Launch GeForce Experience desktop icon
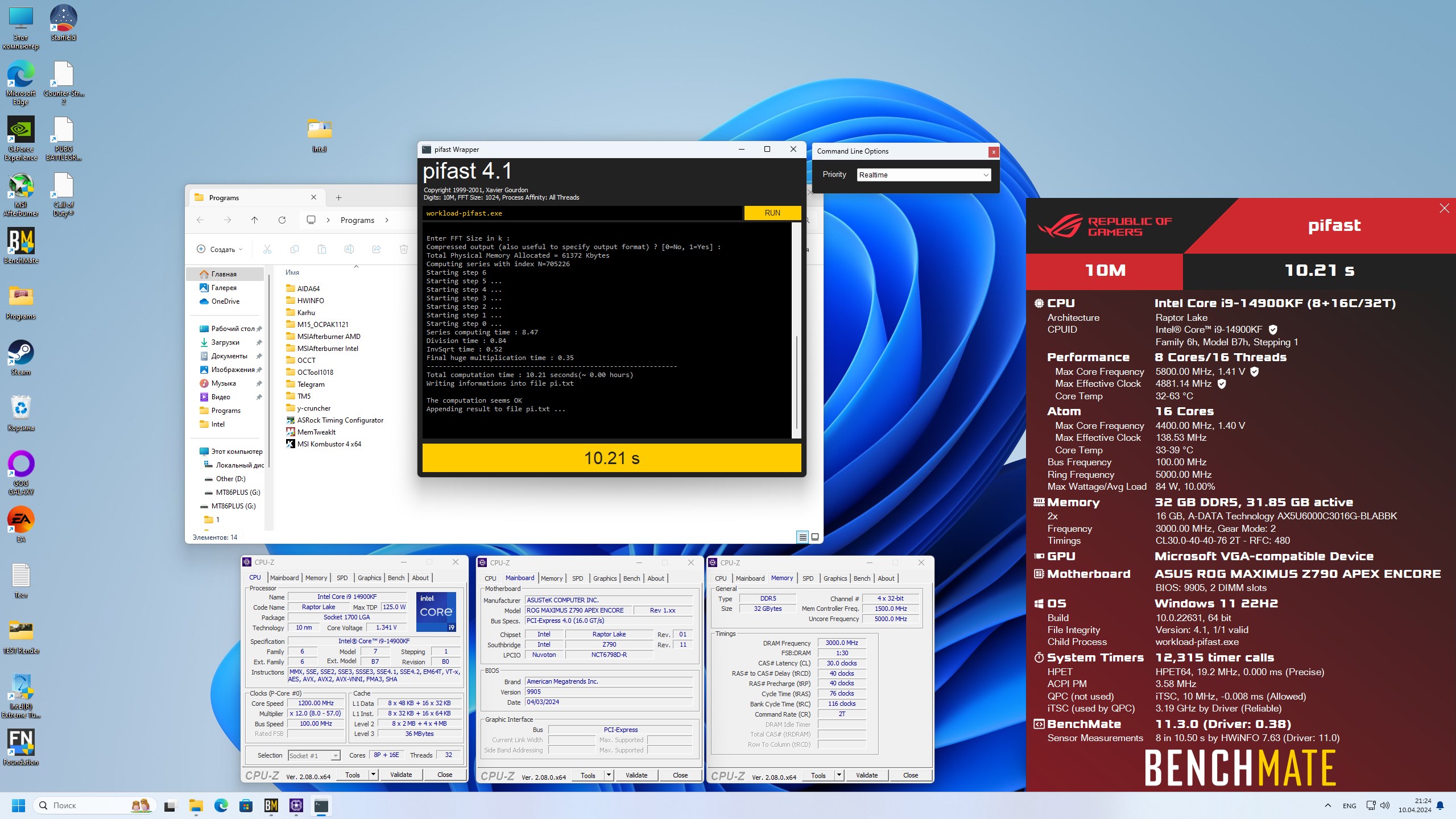Screen dimensions: 1456x819 [20, 138]
